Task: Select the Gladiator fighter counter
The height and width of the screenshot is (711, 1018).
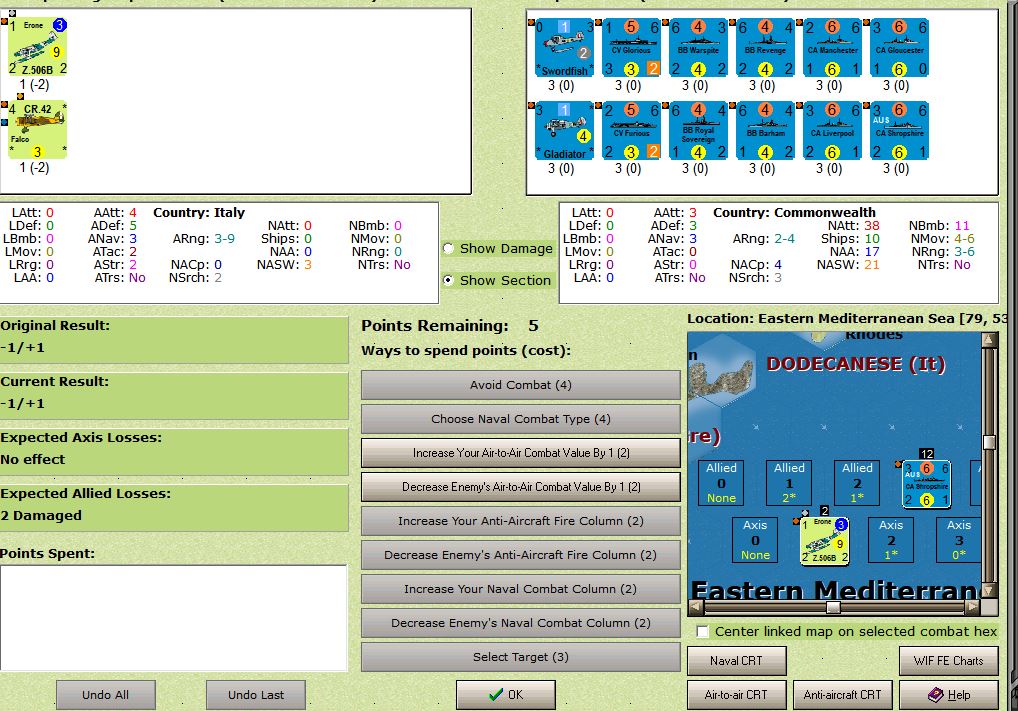Action: pos(564,130)
